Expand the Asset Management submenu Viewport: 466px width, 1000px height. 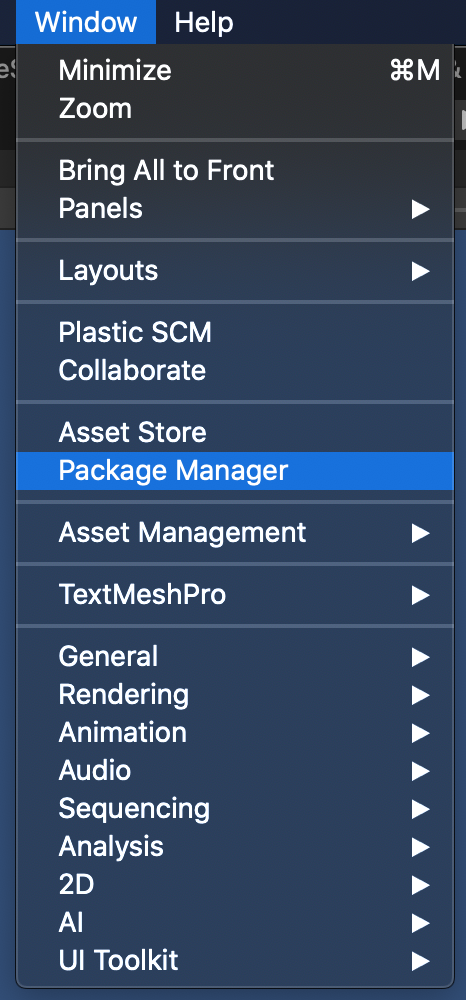coord(235,533)
